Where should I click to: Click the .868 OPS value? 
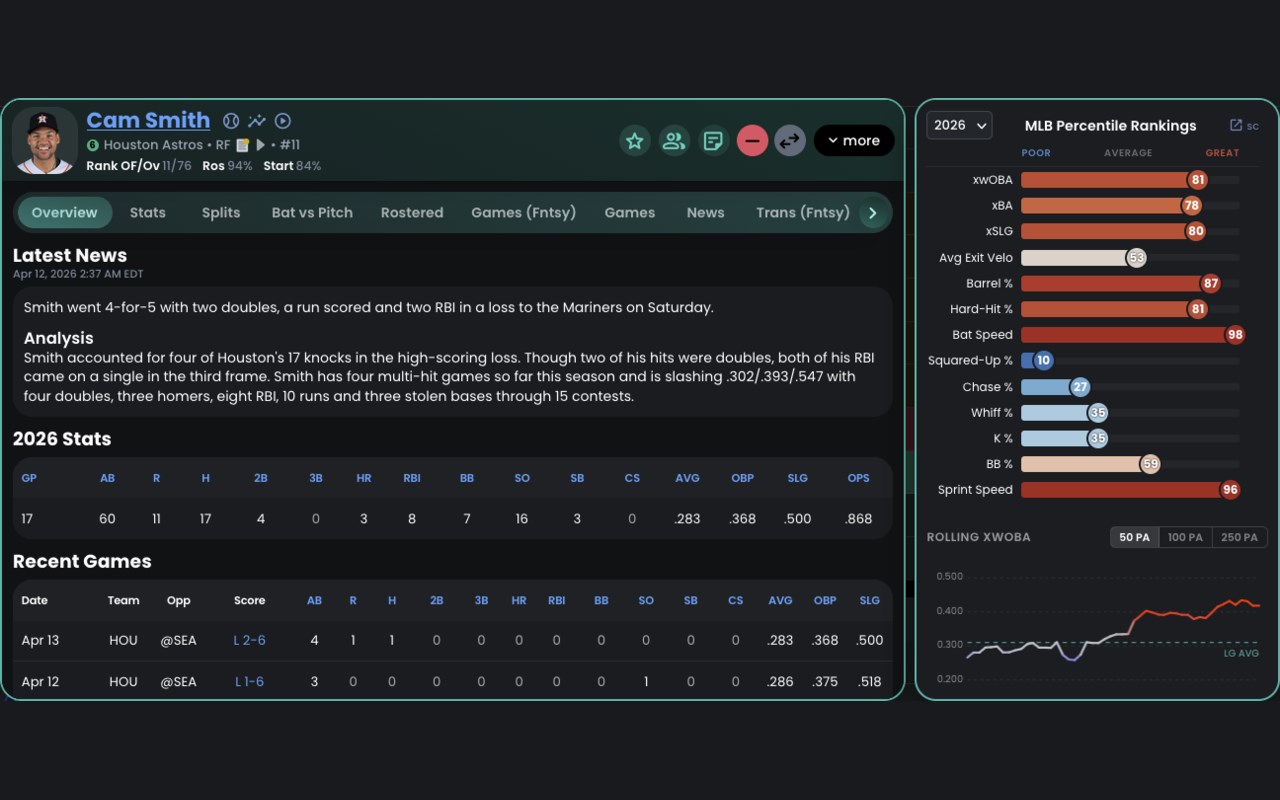(x=858, y=519)
